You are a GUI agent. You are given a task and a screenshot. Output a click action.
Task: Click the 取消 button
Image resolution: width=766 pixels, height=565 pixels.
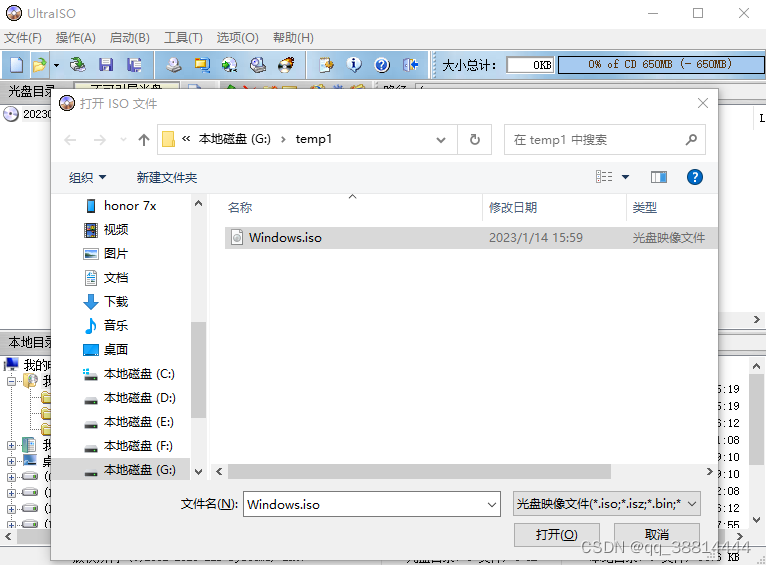[x=657, y=535]
